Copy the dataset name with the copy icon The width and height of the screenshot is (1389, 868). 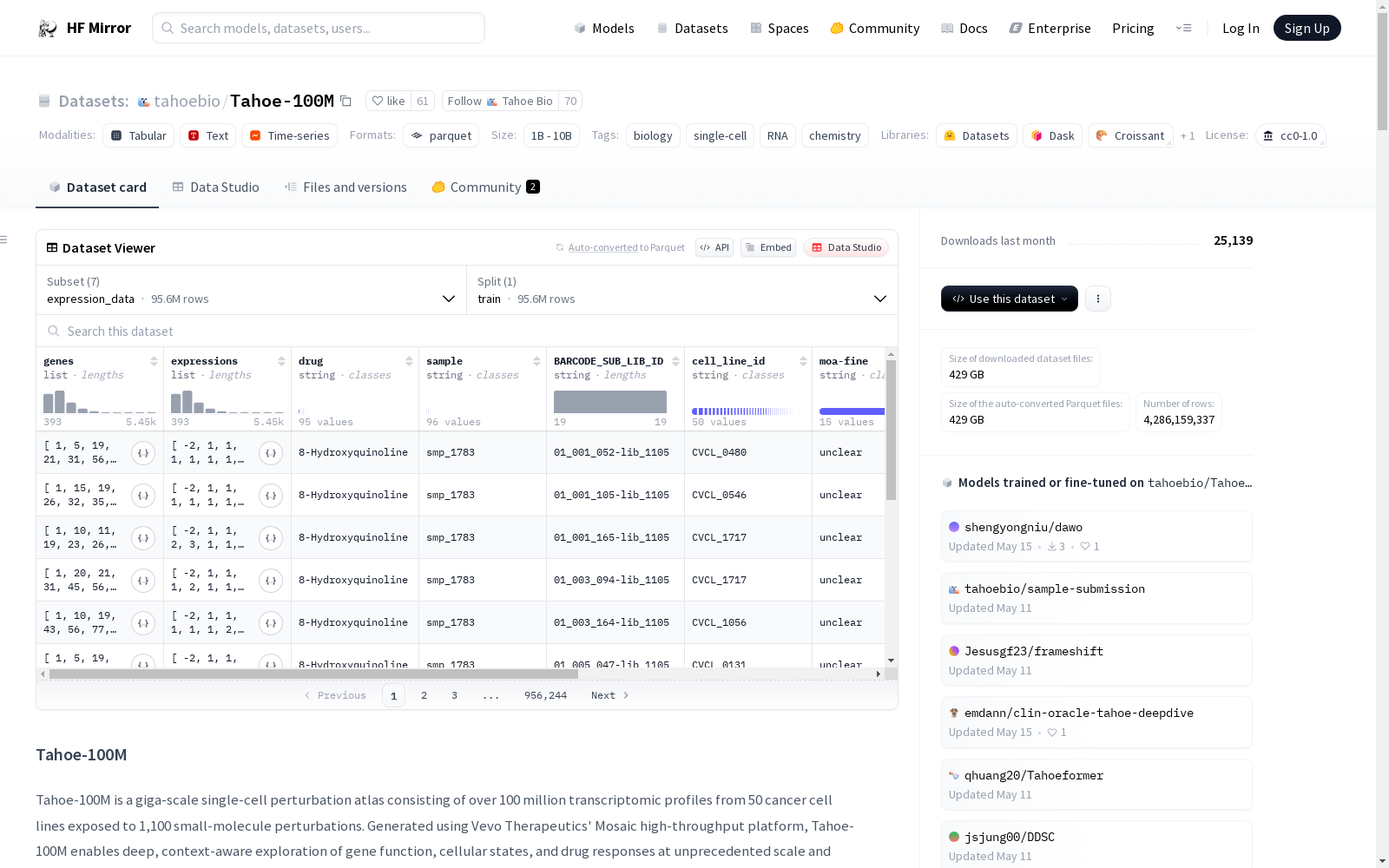tap(346, 102)
